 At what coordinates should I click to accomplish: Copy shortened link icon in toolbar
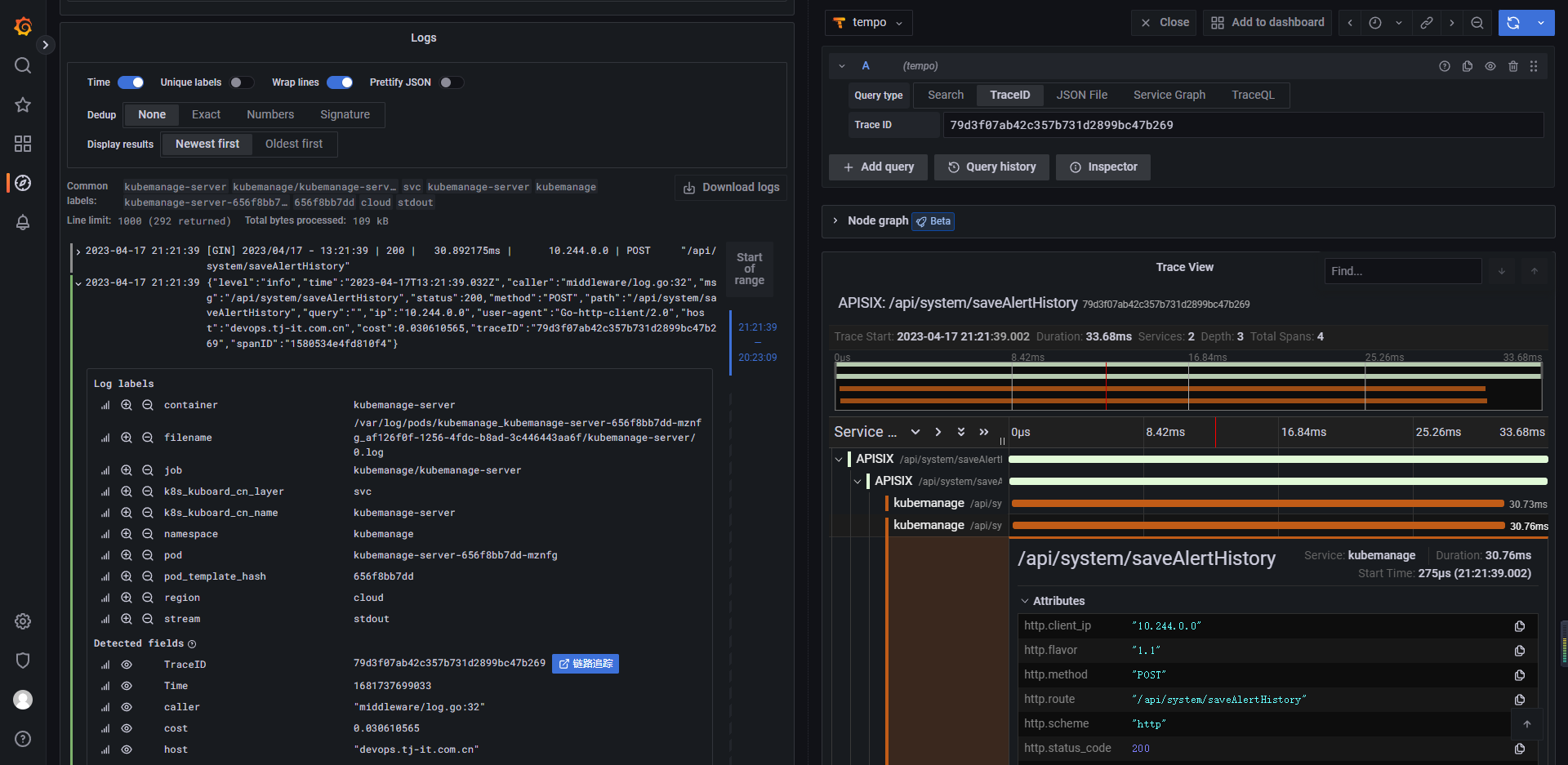tap(1427, 23)
